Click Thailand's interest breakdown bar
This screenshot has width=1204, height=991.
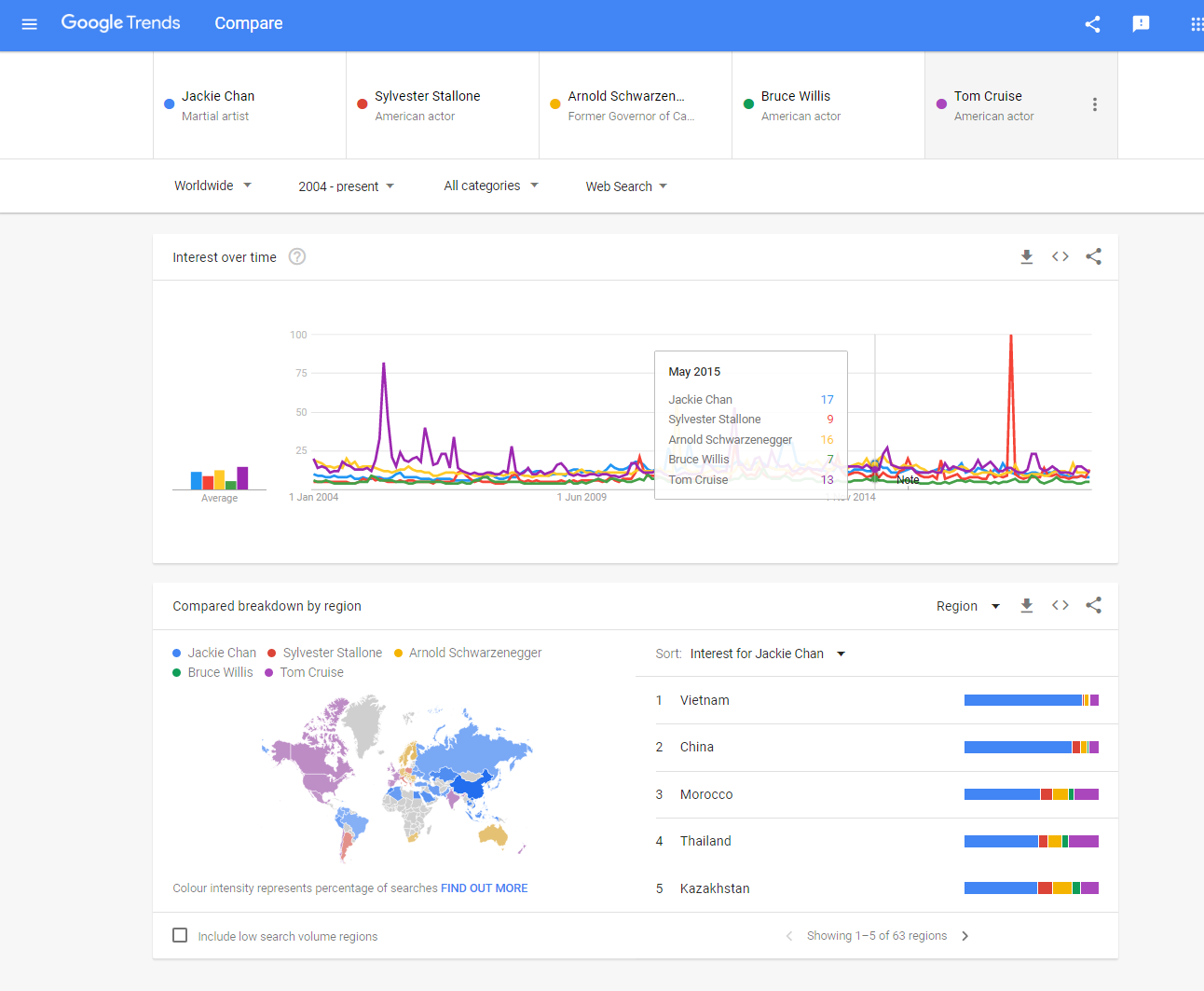point(1032,841)
